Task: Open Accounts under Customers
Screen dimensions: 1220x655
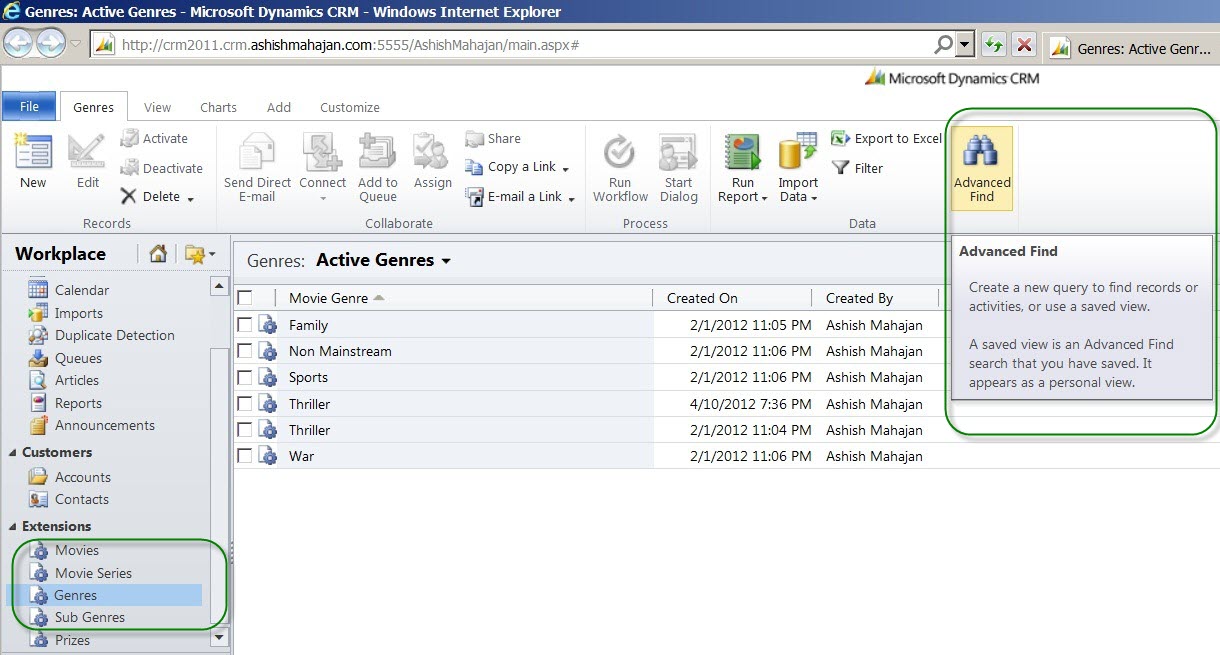Action: (83, 477)
